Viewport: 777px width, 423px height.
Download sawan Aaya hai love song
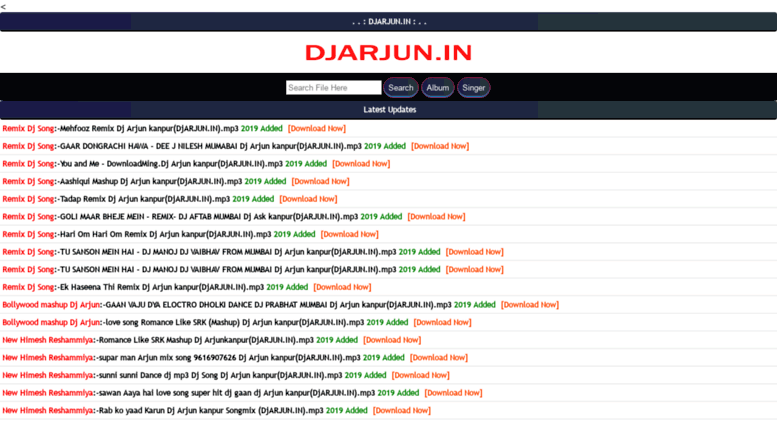click(x=453, y=393)
